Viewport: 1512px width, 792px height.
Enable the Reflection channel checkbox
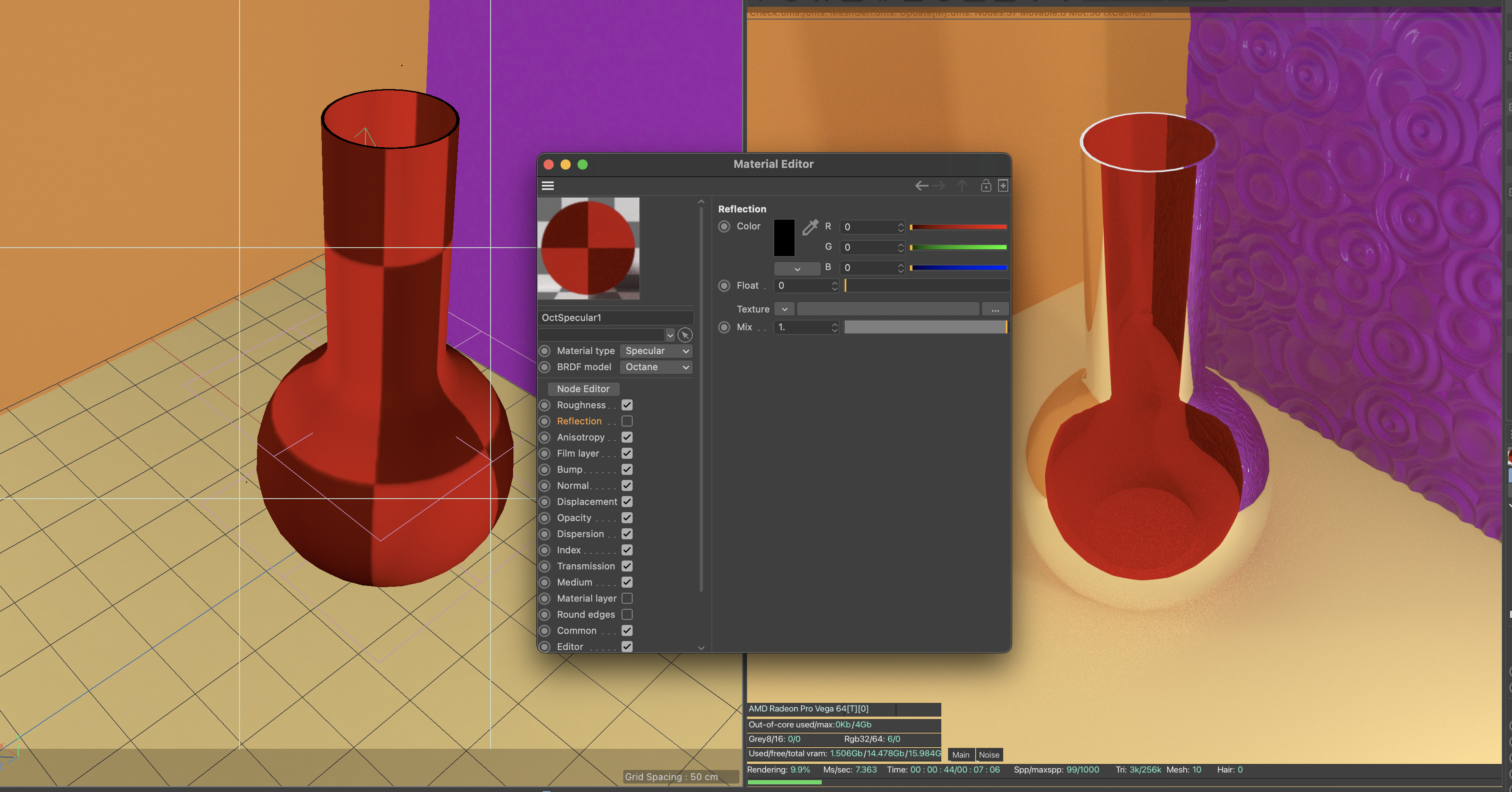tap(627, 421)
